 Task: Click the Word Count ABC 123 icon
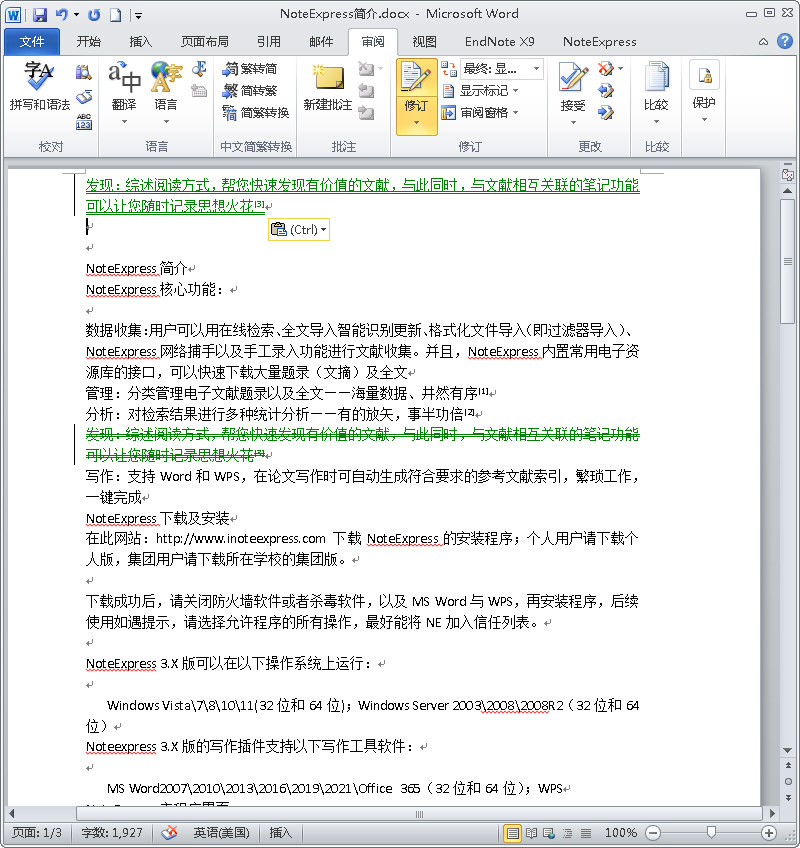click(83, 121)
